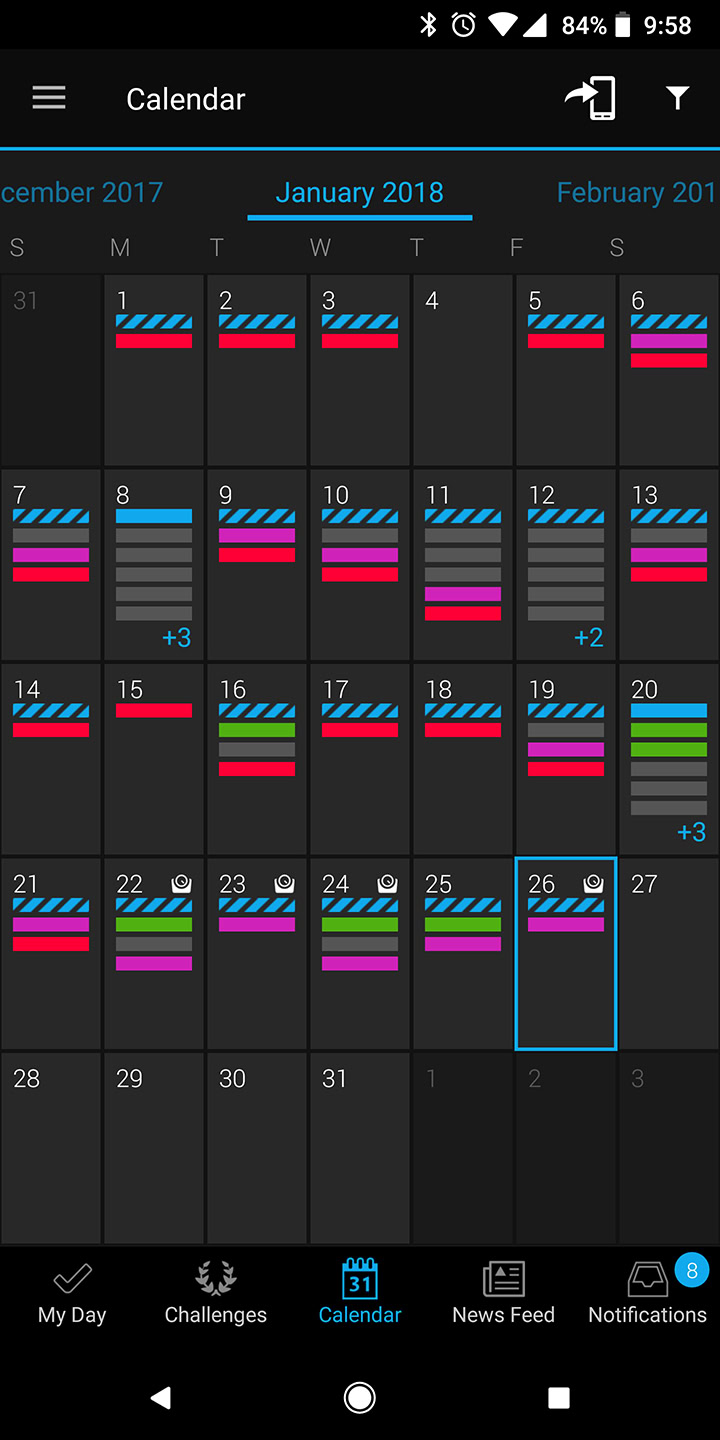Select the January 4 day cell
The height and width of the screenshot is (1440, 720).
(463, 370)
